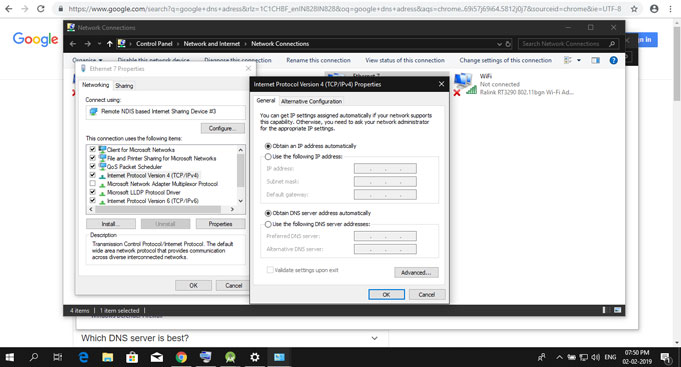Click the Advanced... button
The height and width of the screenshot is (367, 681).
(416, 272)
